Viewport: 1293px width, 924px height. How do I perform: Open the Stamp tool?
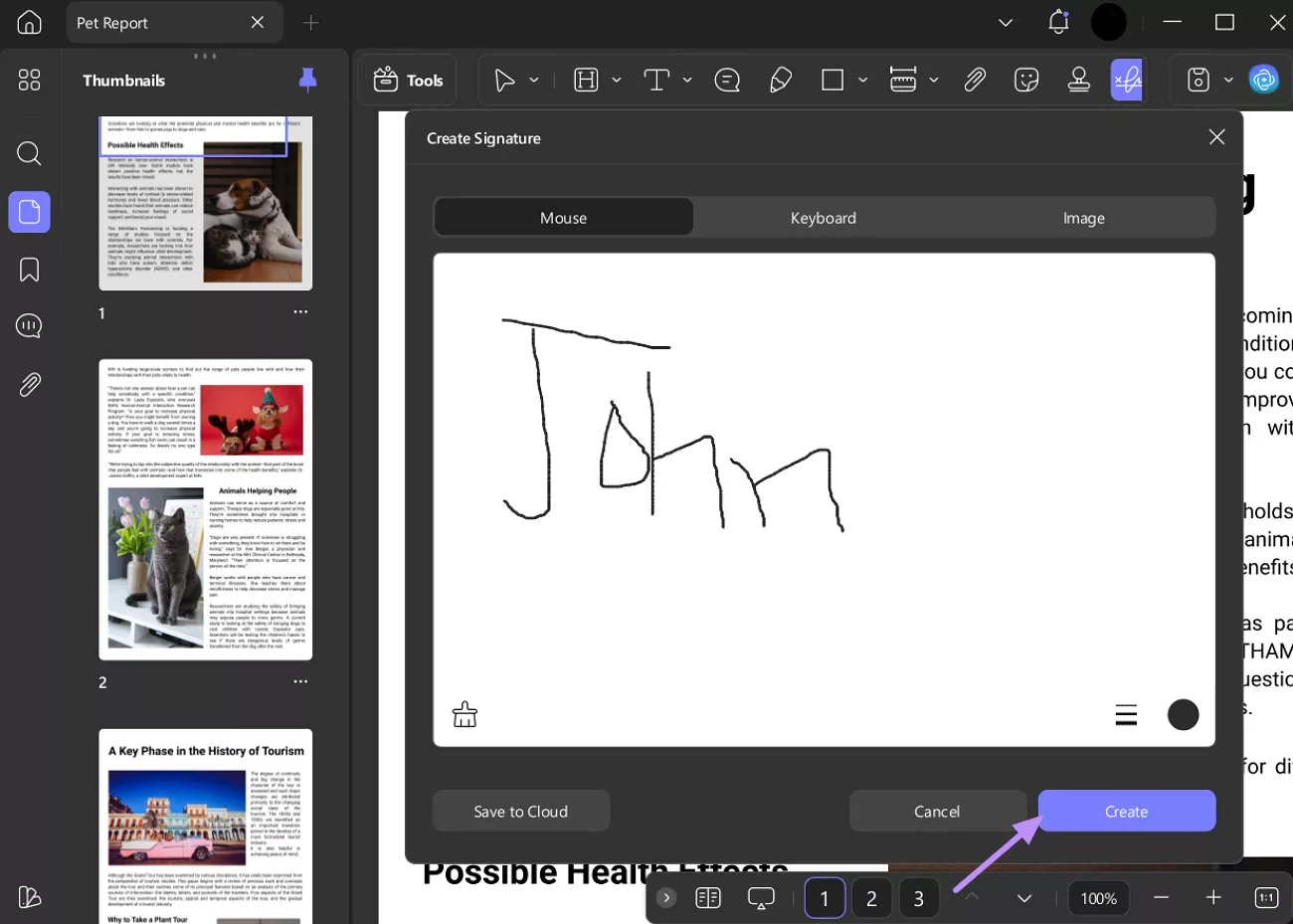[1079, 80]
